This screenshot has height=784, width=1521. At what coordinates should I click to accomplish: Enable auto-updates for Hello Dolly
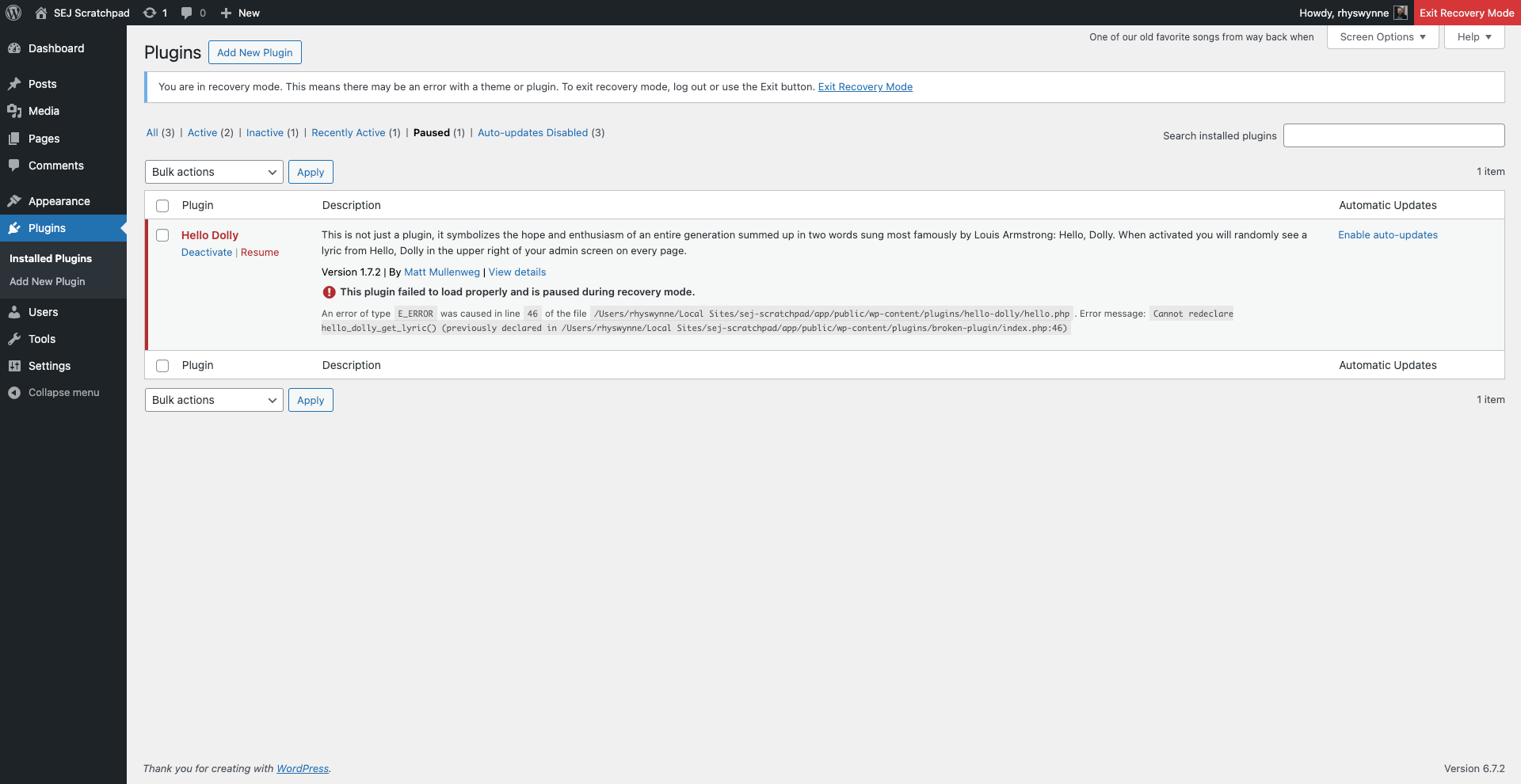coord(1387,234)
